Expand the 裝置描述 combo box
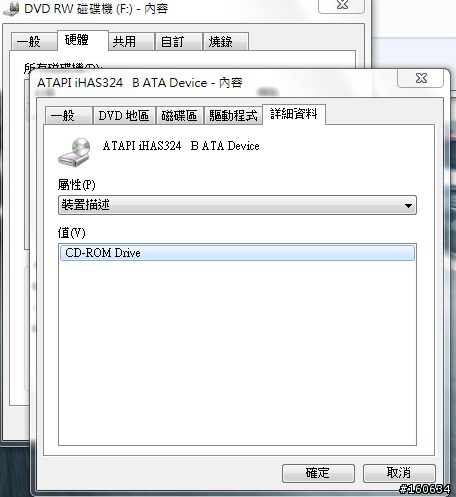The width and height of the screenshot is (456, 497). click(x=237, y=205)
